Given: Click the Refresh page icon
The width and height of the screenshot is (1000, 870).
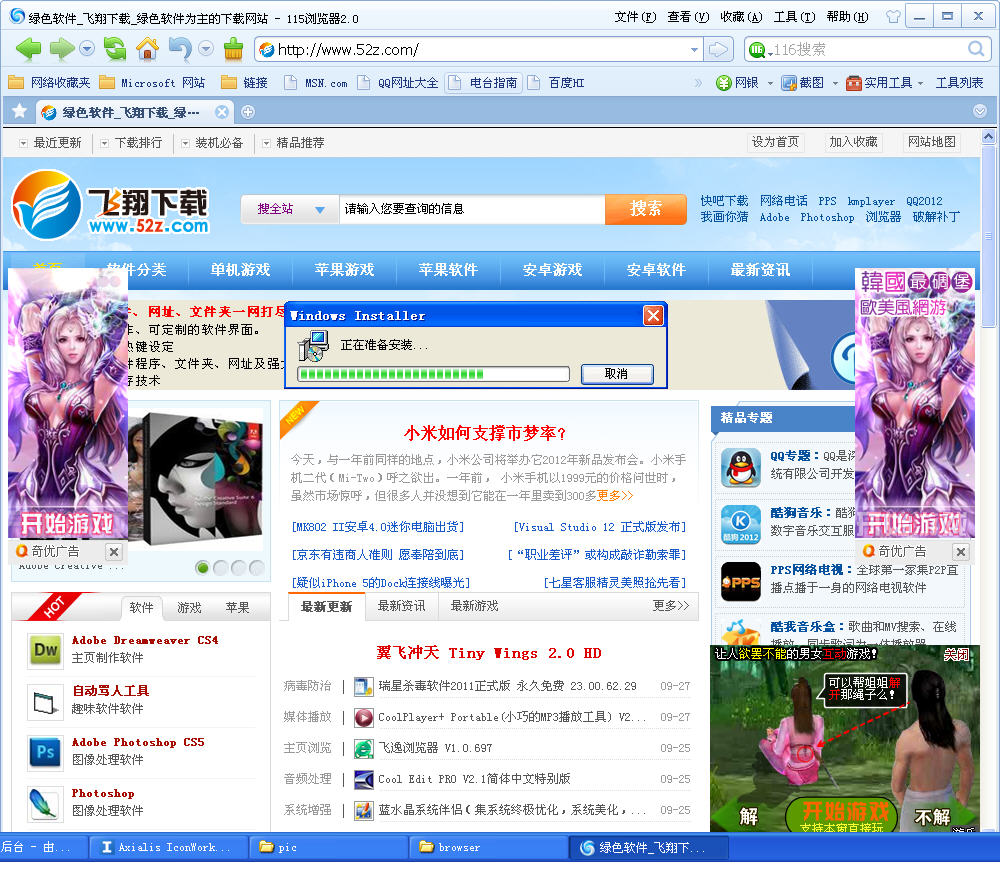Looking at the screenshot, I should [x=116, y=49].
